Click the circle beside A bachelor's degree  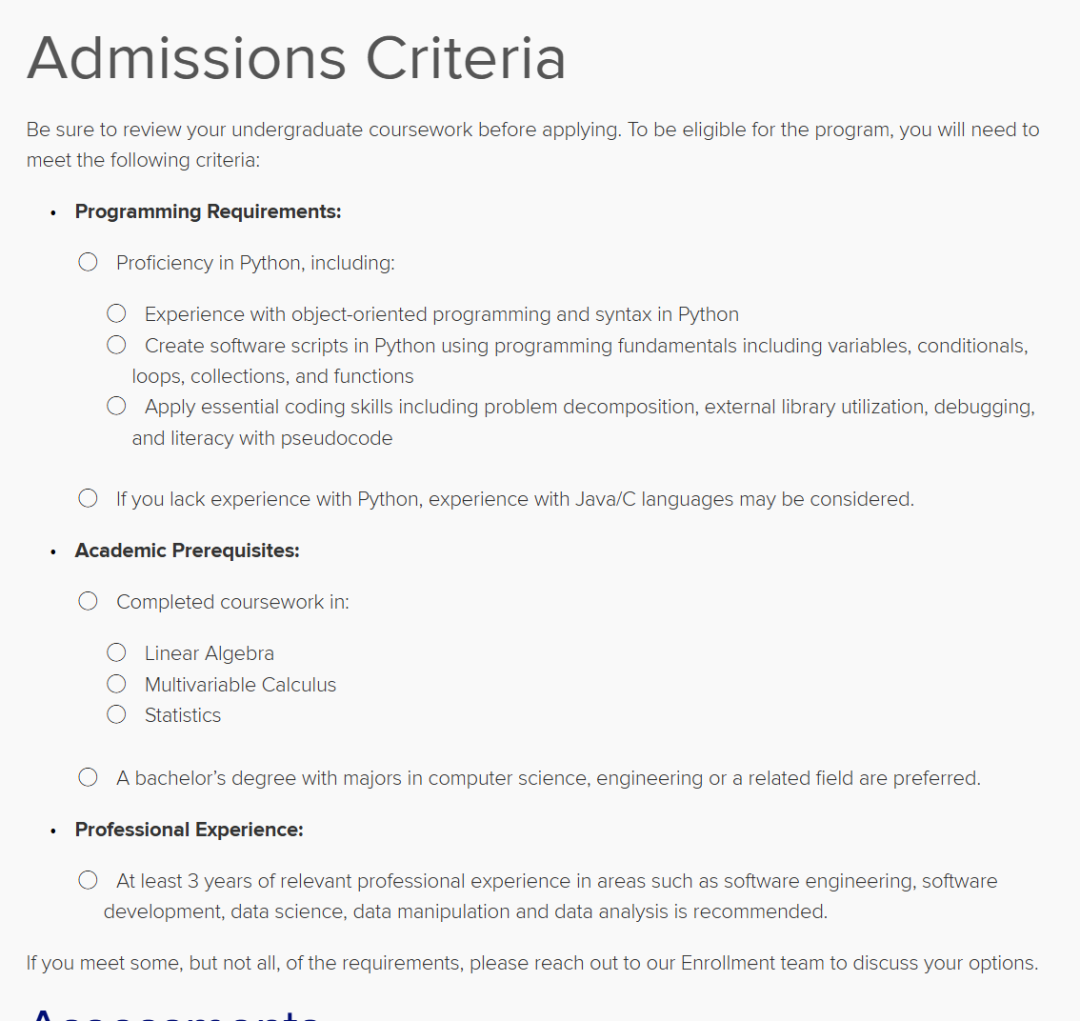pyautogui.click(x=88, y=777)
